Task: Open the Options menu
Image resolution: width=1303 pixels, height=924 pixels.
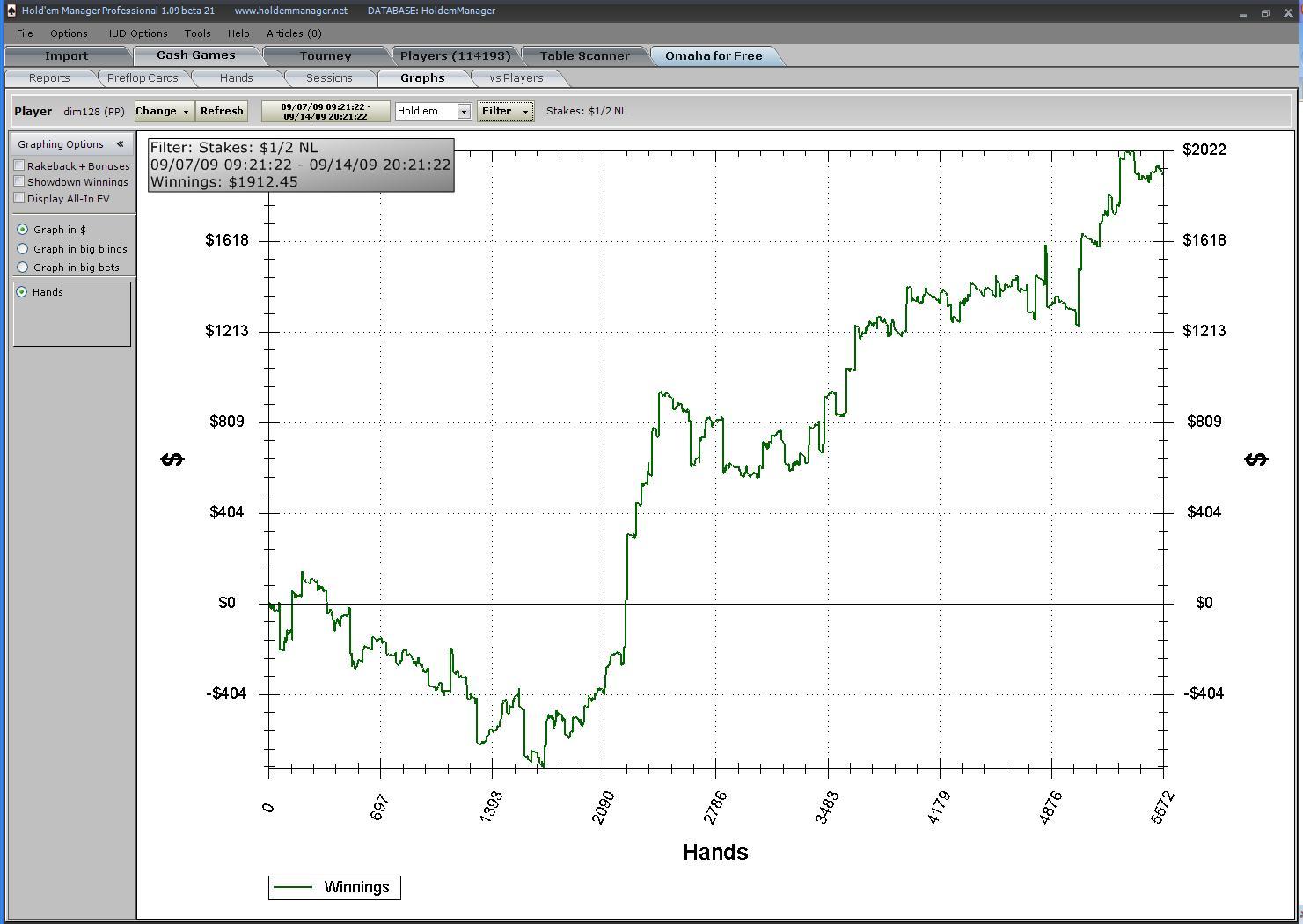Action: [x=69, y=33]
